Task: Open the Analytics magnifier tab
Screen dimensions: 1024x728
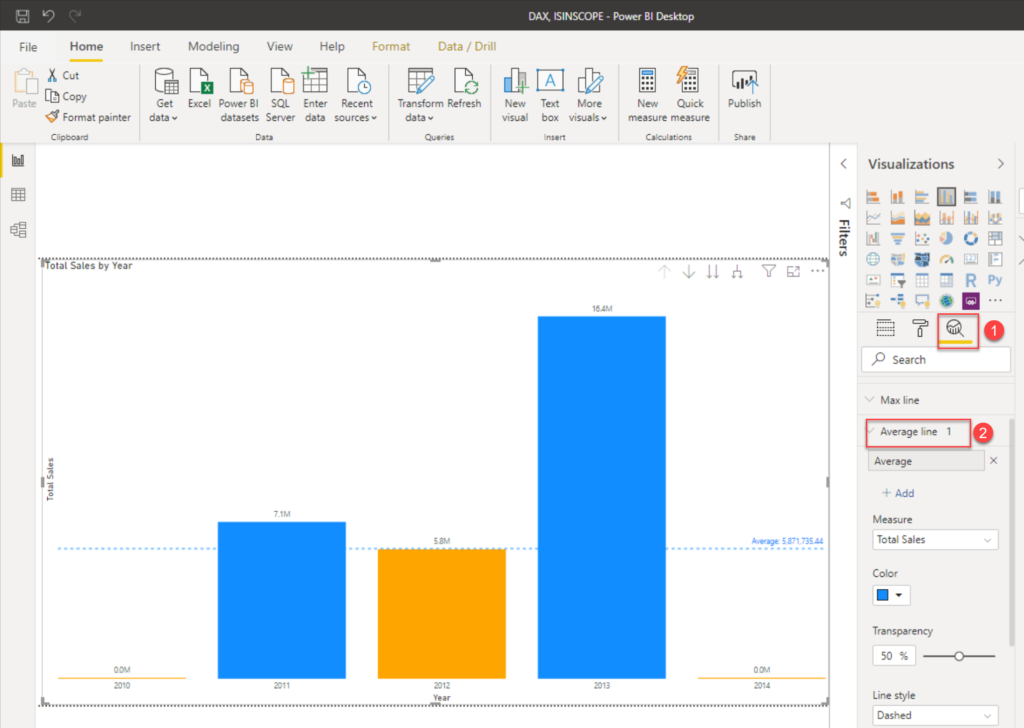Action: click(x=955, y=328)
